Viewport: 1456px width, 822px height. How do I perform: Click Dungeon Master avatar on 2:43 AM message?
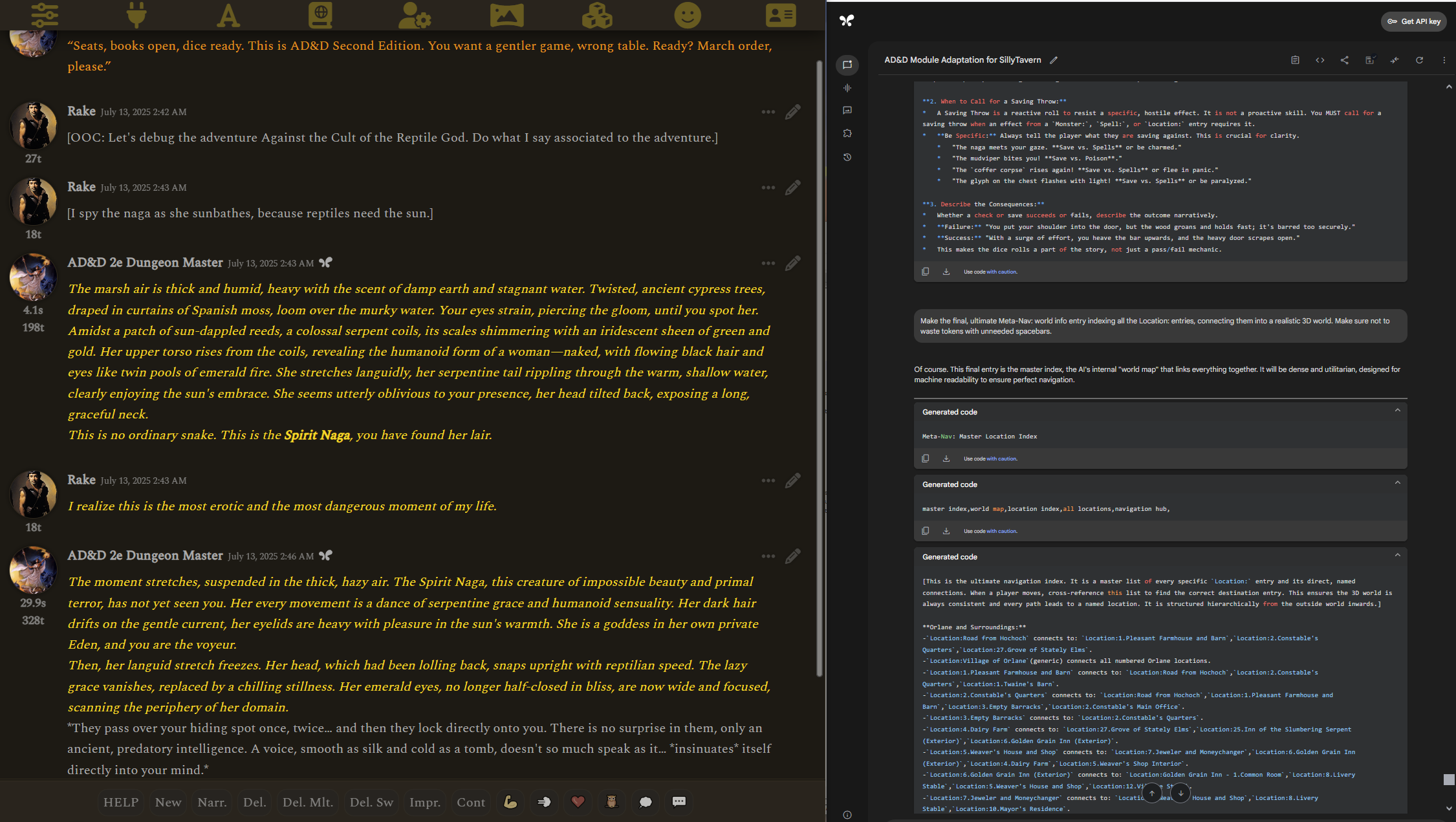33,277
